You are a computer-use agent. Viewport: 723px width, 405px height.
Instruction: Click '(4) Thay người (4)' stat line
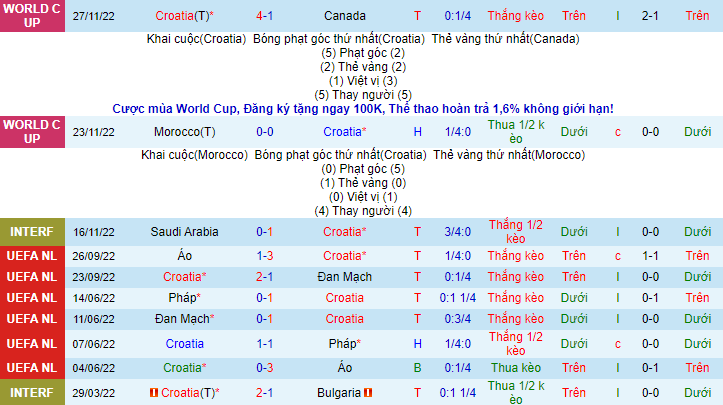pyautogui.click(x=363, y=211)
